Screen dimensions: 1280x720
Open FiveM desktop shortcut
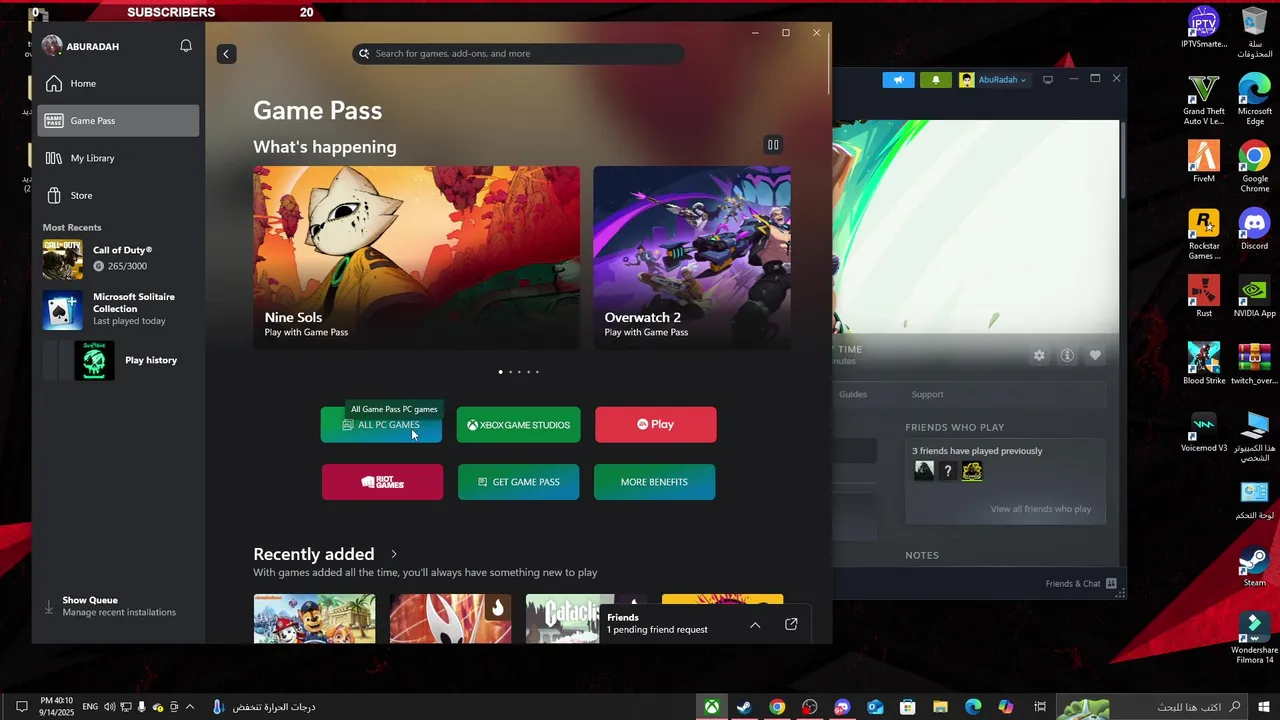[1204, 161]
